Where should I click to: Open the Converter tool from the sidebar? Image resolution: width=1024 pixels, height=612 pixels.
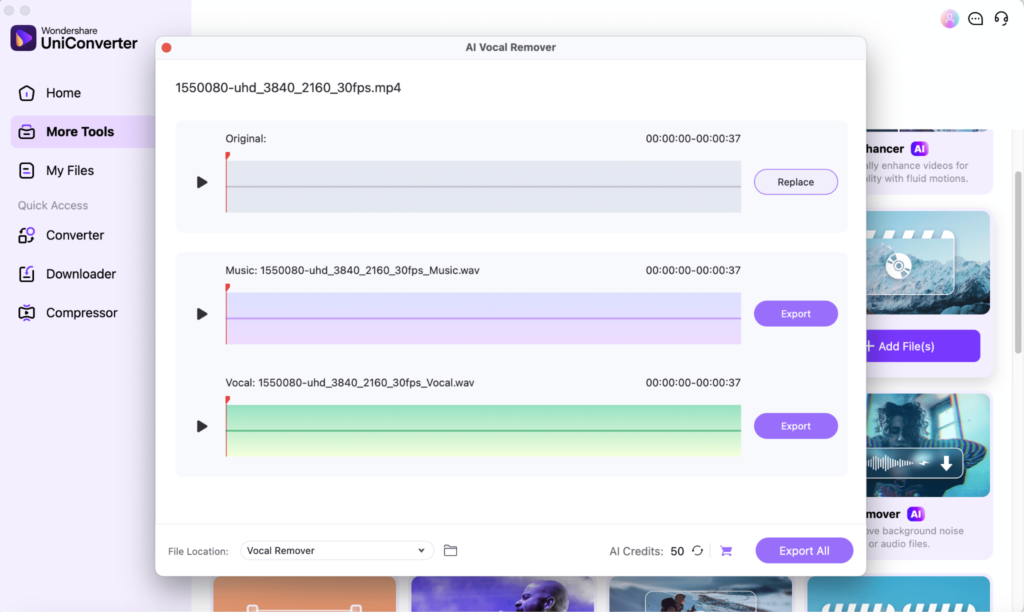point(77,235)
